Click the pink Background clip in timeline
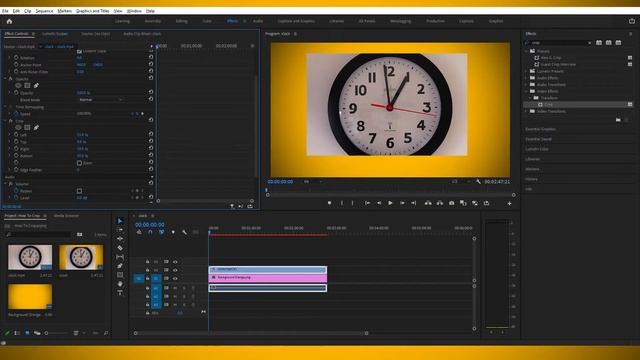 click(x=268, y=278)
